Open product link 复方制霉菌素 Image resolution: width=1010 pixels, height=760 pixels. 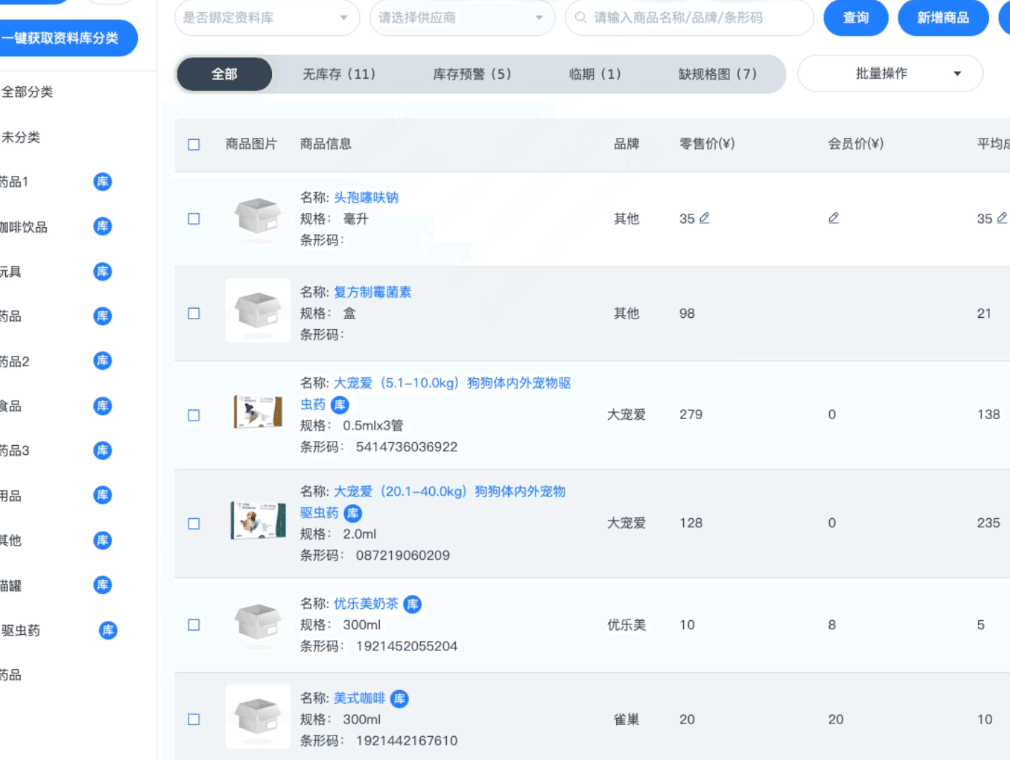(x=372, y=292)
